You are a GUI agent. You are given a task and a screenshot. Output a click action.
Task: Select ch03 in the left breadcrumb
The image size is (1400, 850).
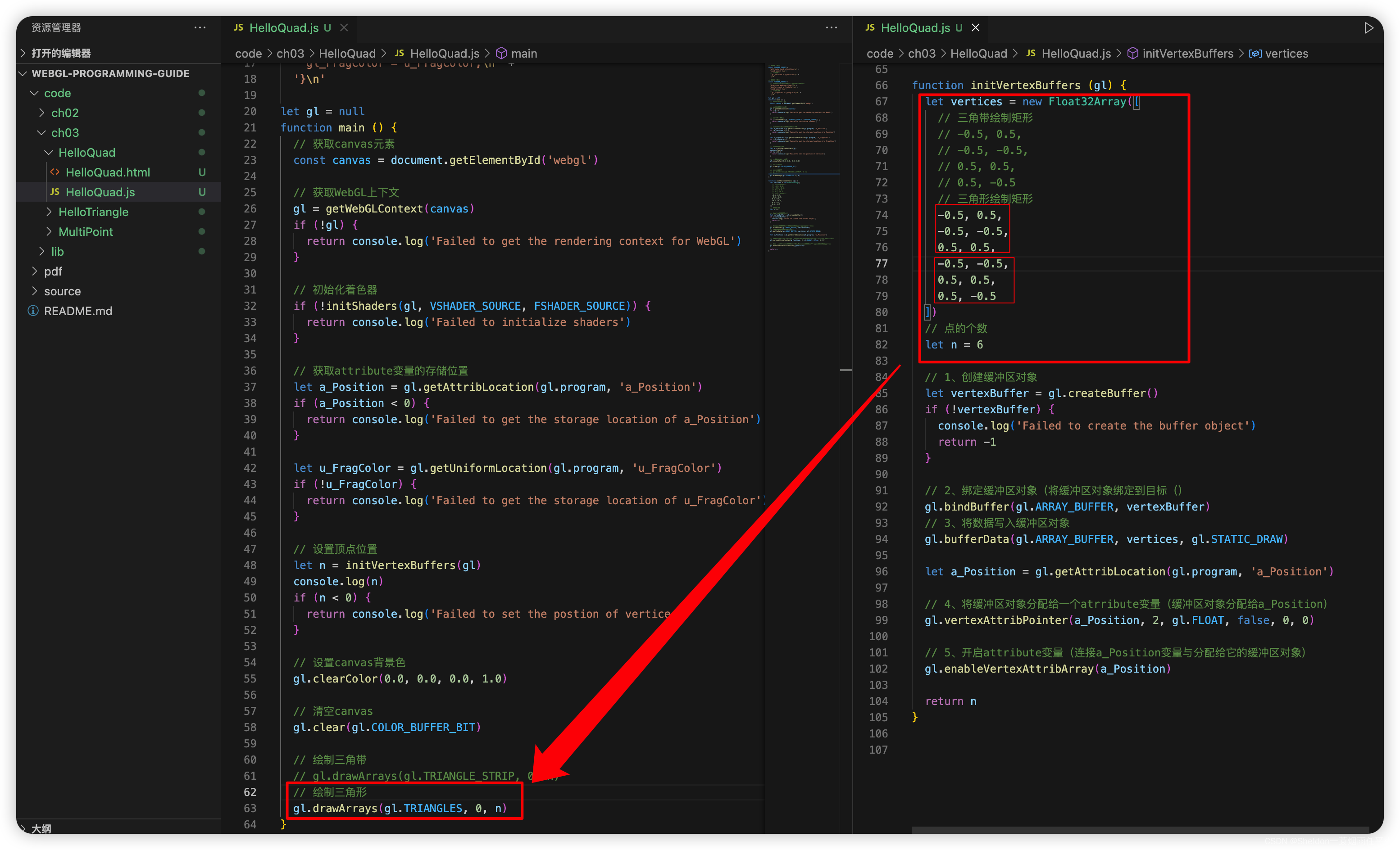point(290,54)
